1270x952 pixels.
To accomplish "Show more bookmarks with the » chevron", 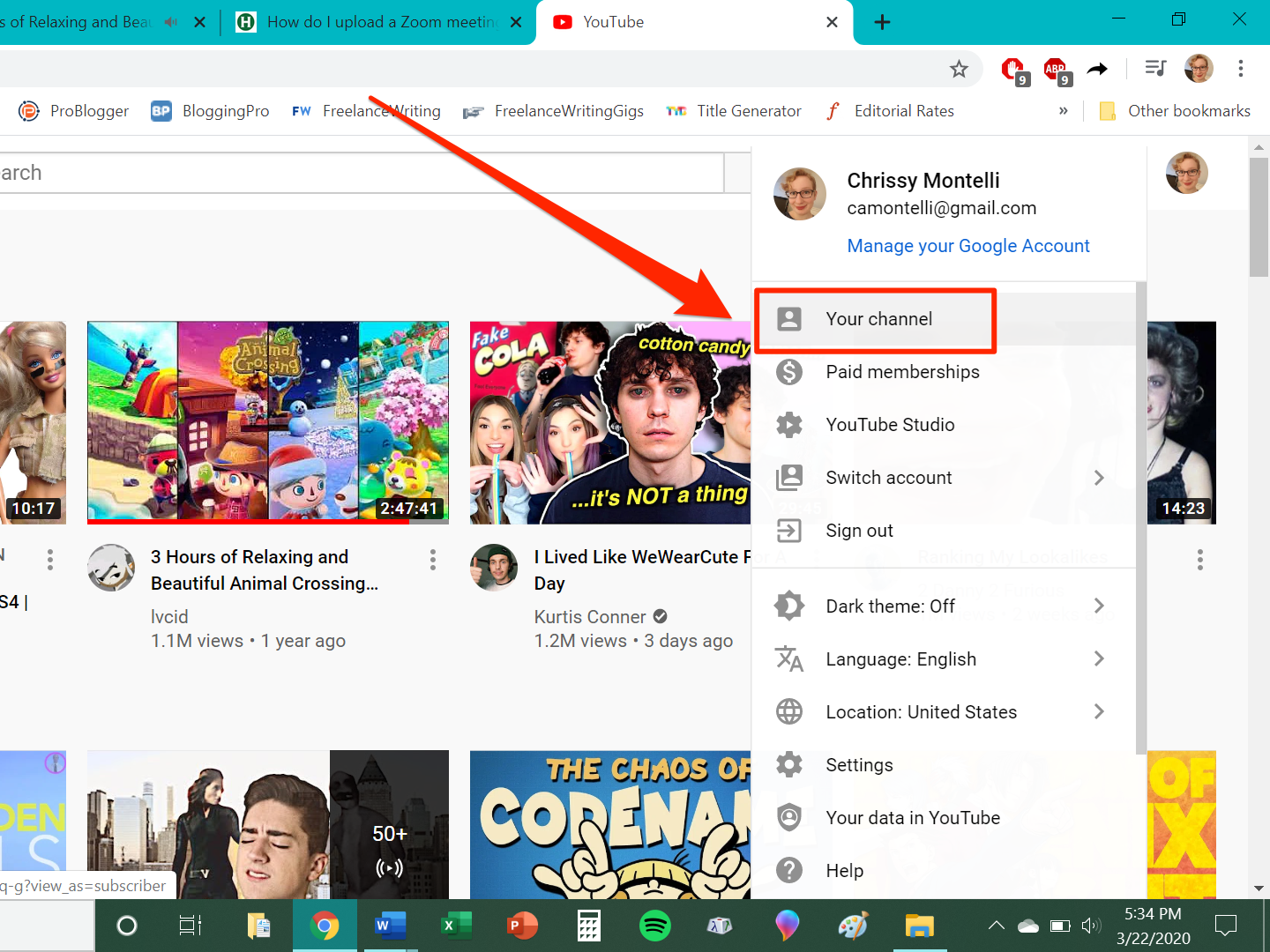I will point(1063,111).
